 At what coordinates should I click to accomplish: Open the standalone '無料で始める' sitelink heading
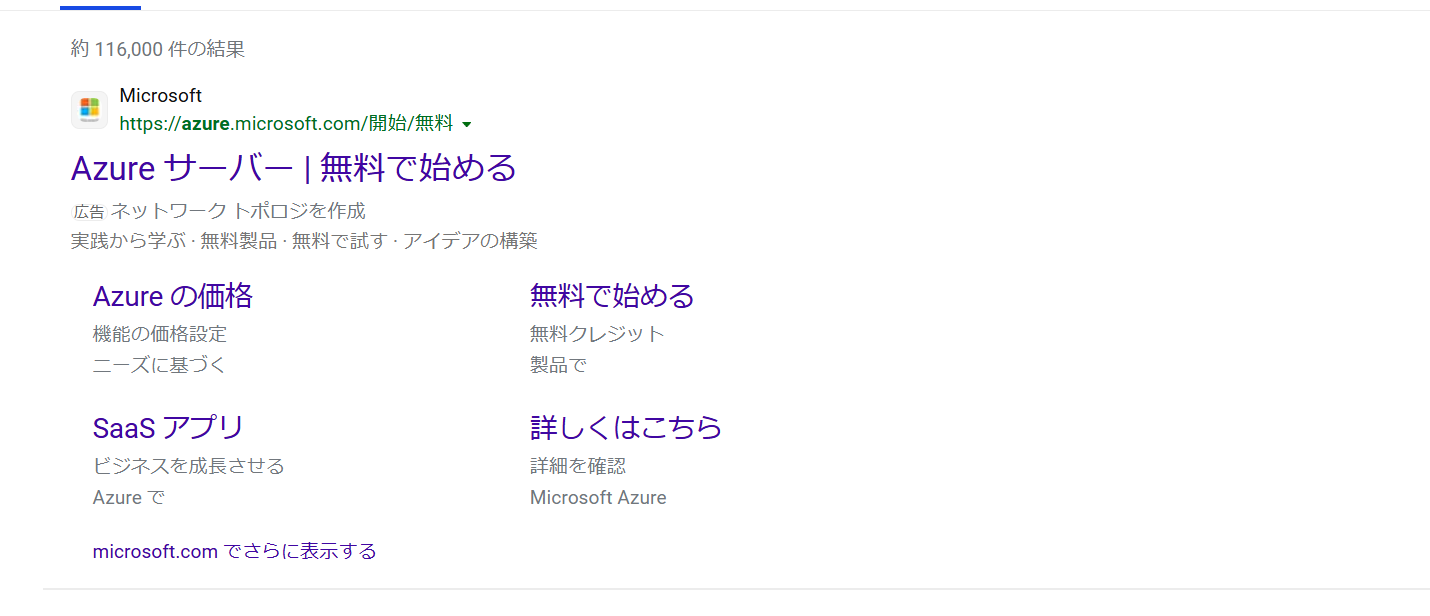[x=611, y=296]
